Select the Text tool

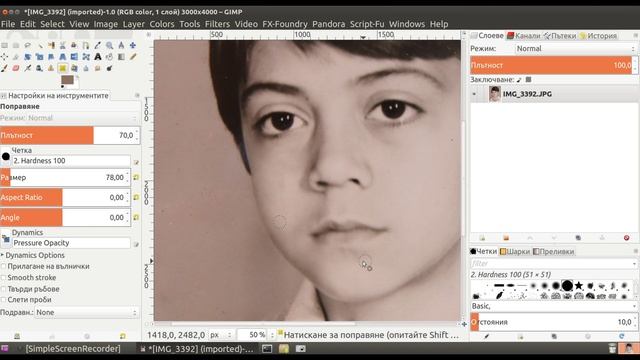(x=98, y=57)
